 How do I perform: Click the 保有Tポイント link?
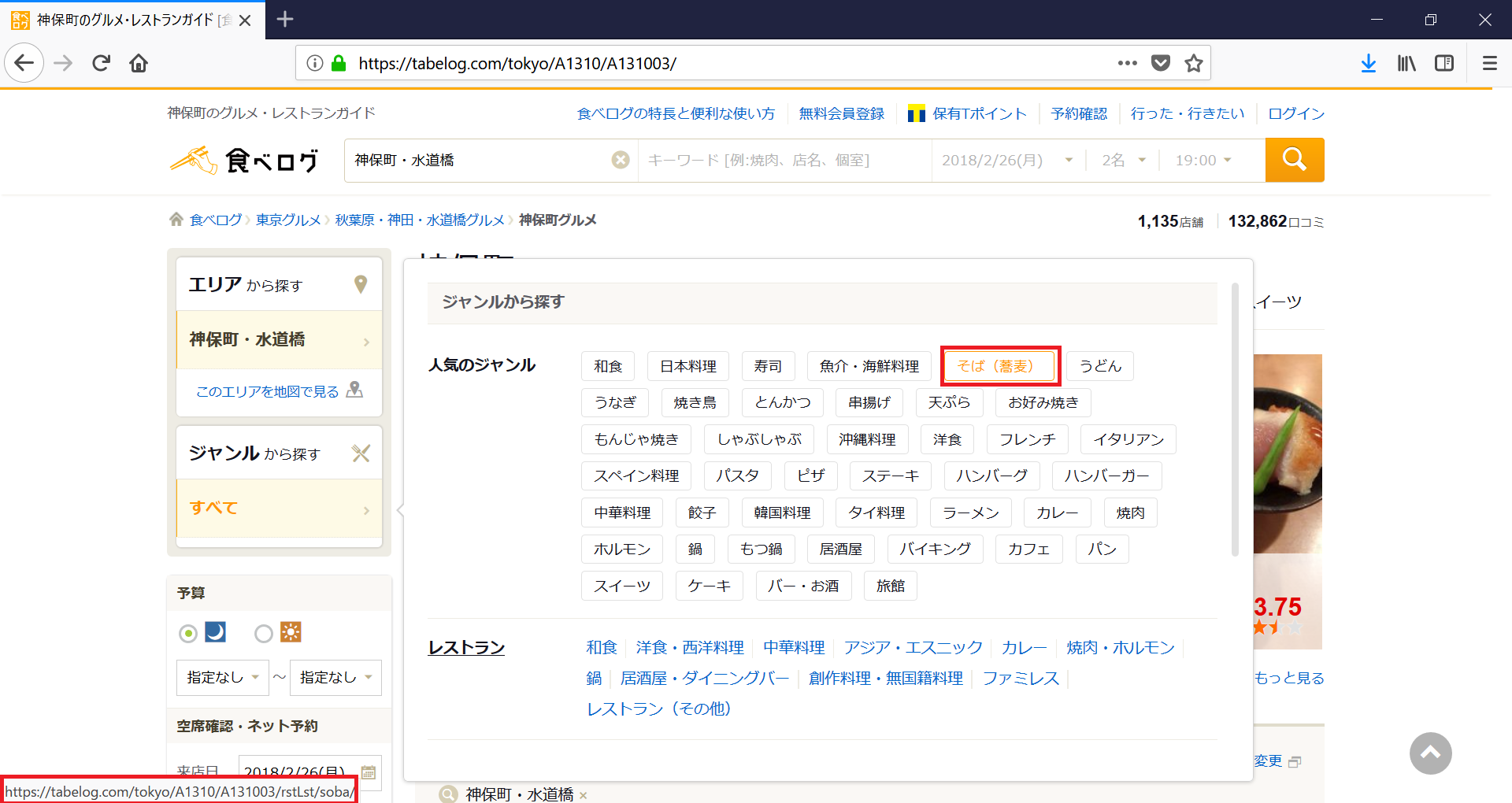click(x=968, y=113)
